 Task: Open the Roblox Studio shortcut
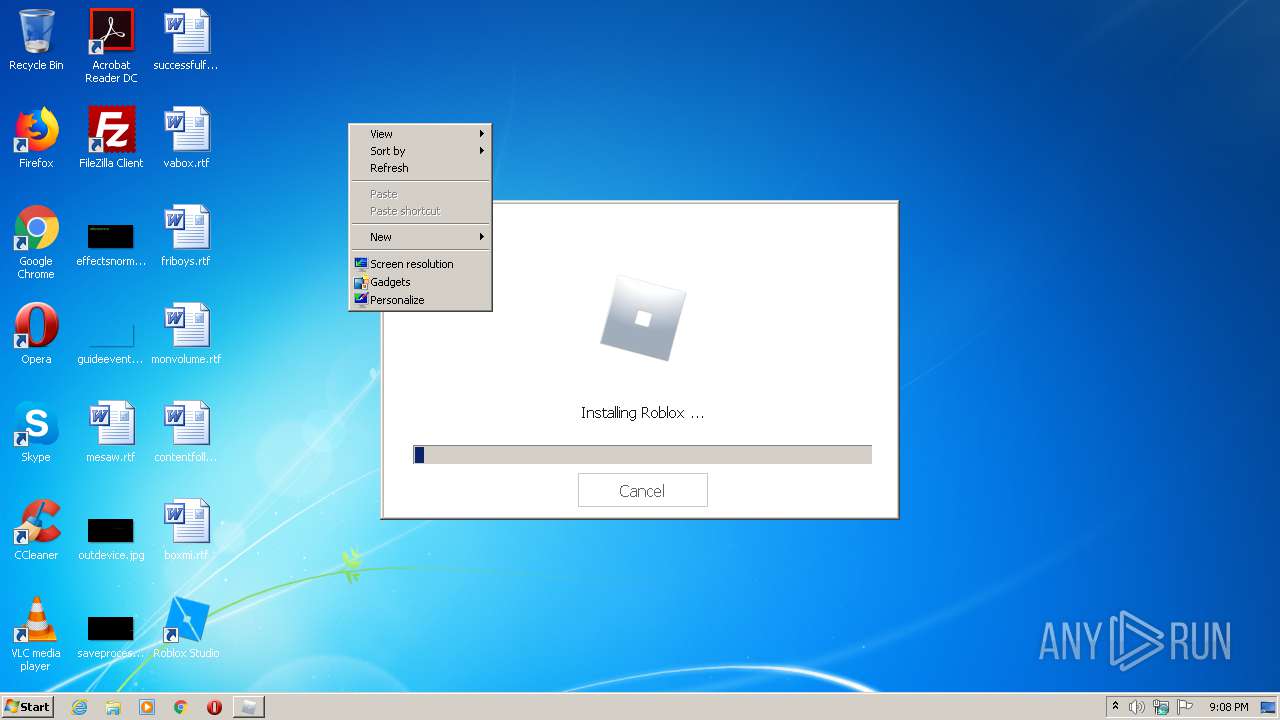pyautogui.click(x=186, y=628)
